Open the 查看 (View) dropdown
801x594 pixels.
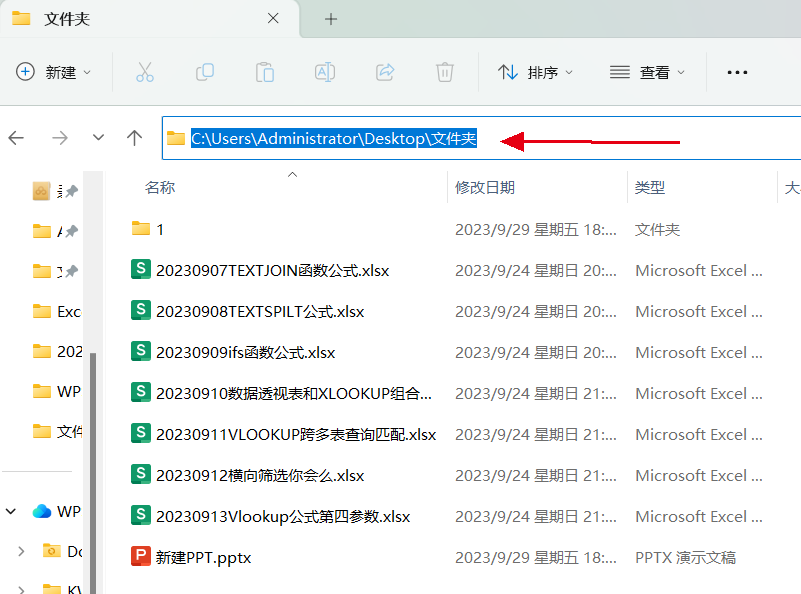647,72
